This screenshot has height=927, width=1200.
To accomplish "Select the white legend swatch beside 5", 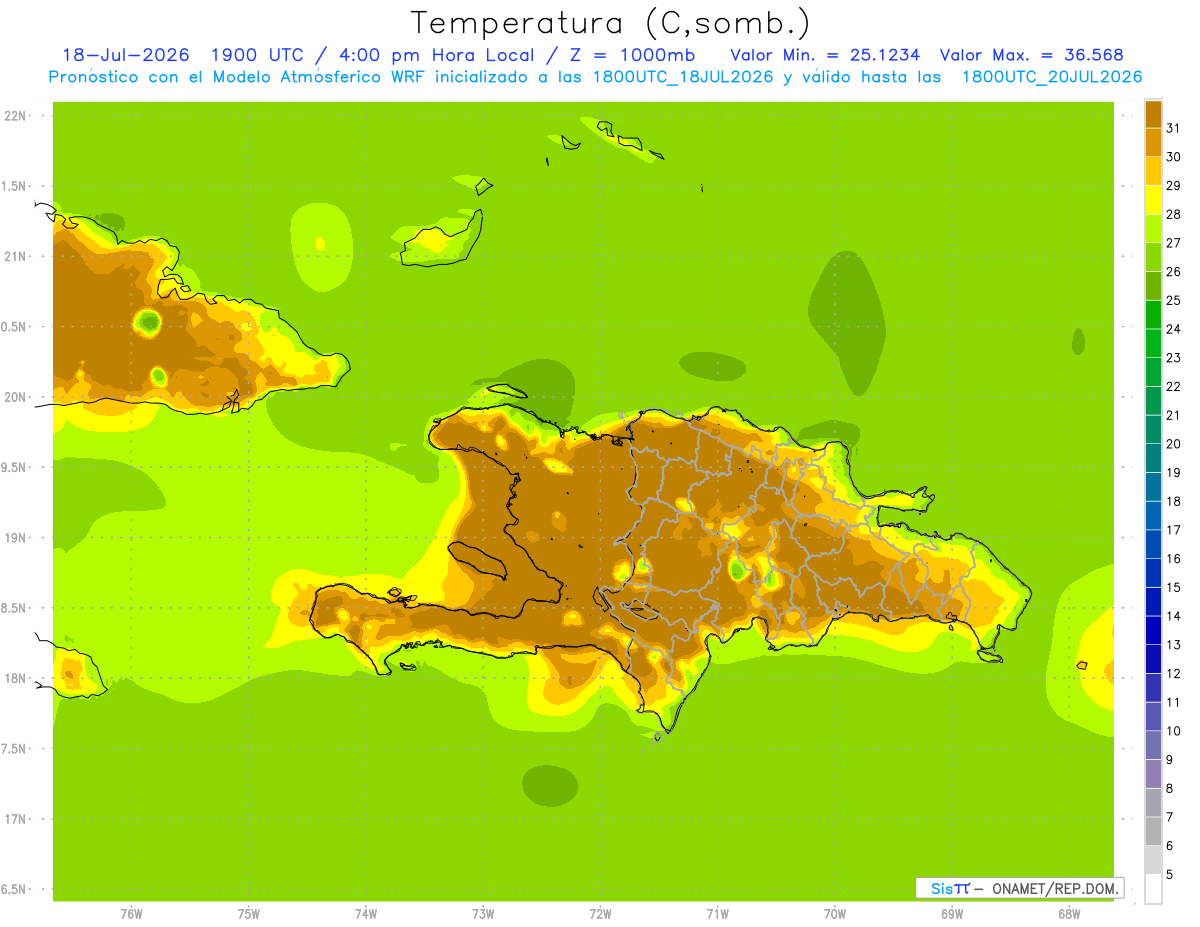I will pos(1153,888).
